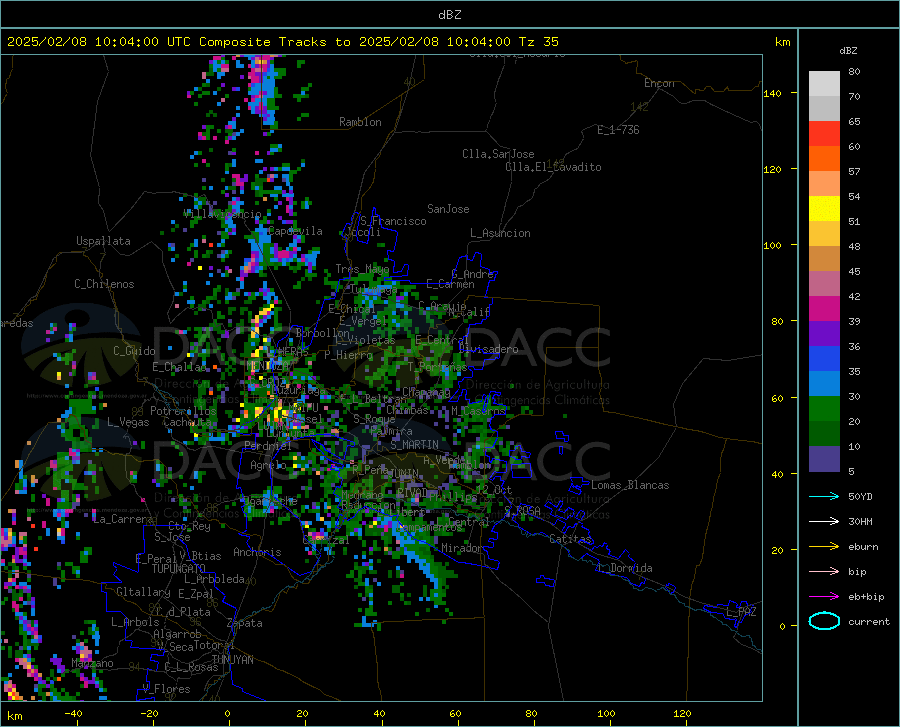Click the 'Potrerillos' map label
900x727 pixels.
click(x=183, y=411)
